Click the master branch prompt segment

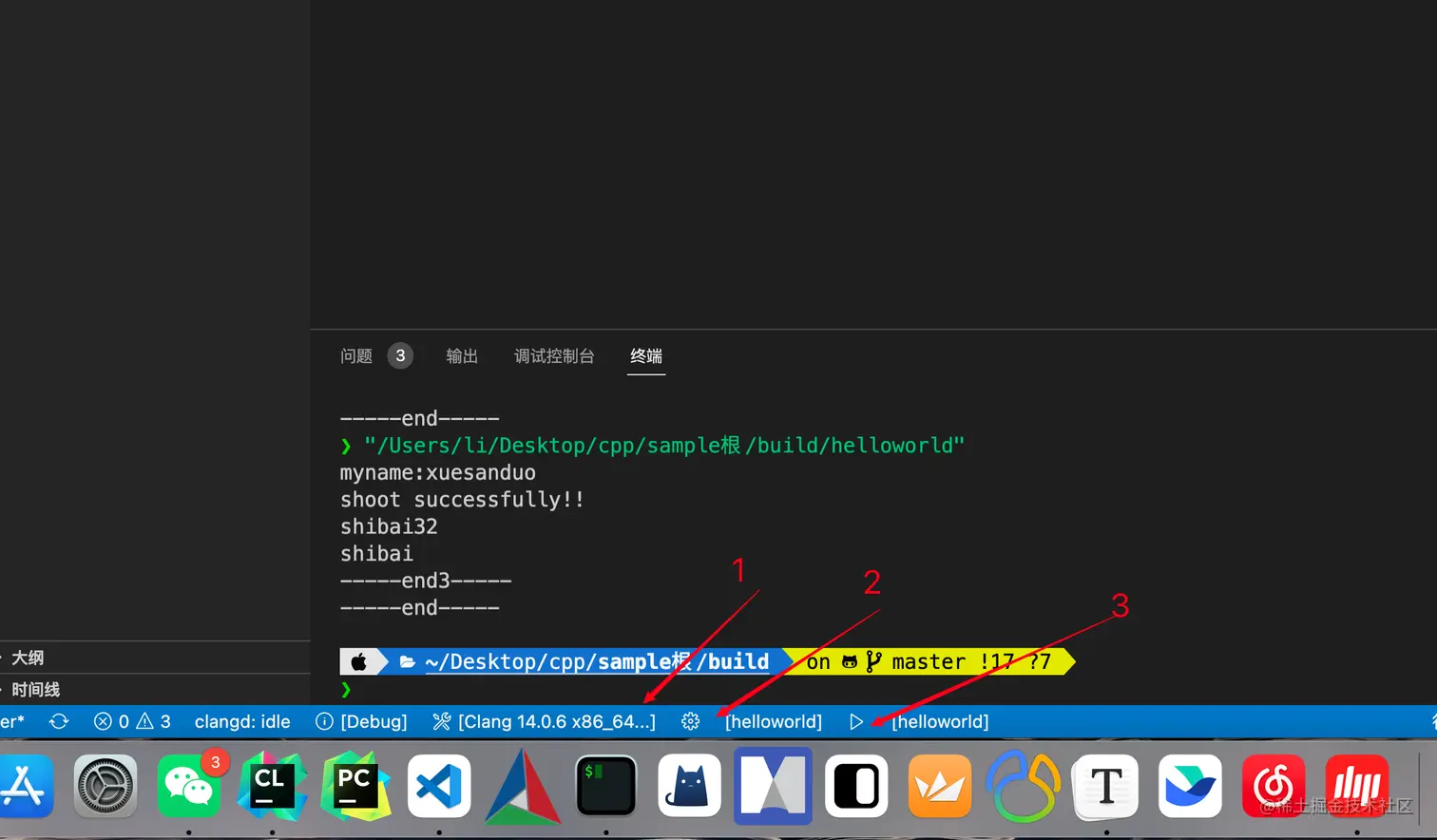click(929, 661)
